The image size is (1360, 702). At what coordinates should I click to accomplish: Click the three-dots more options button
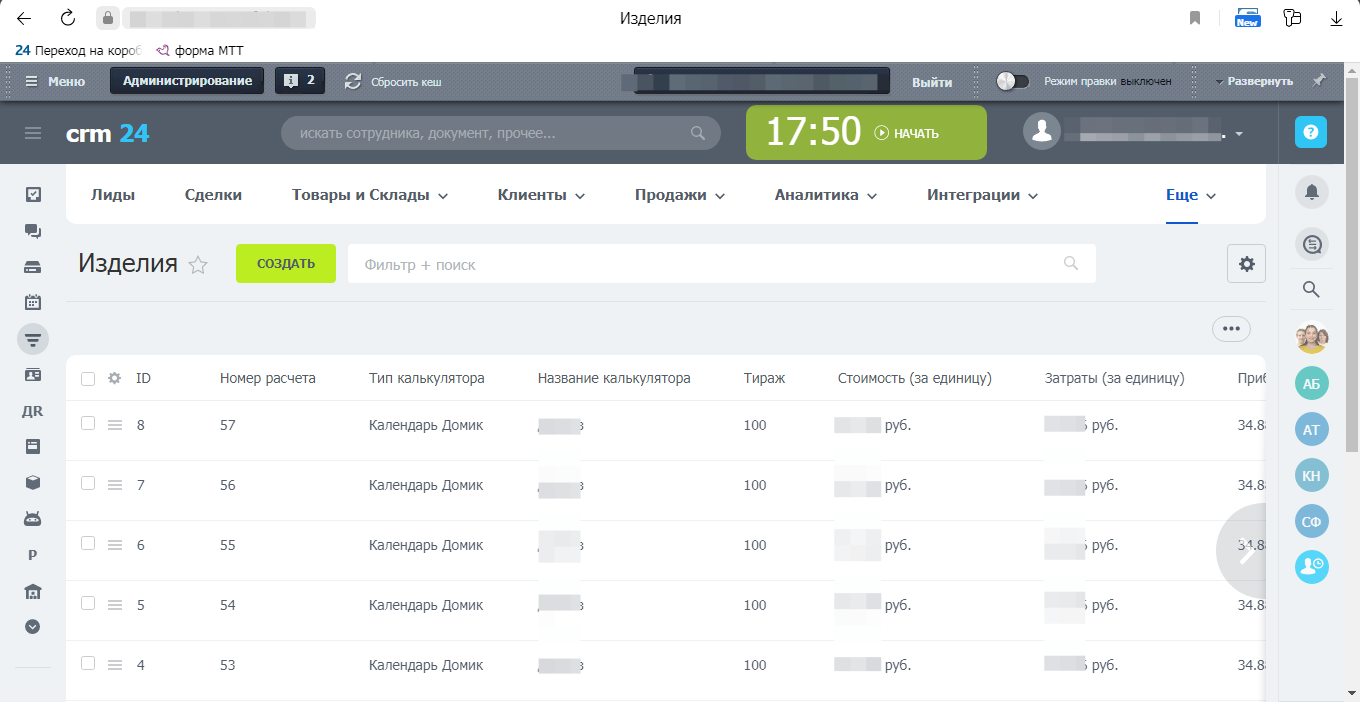click(x=1231, y=328)
